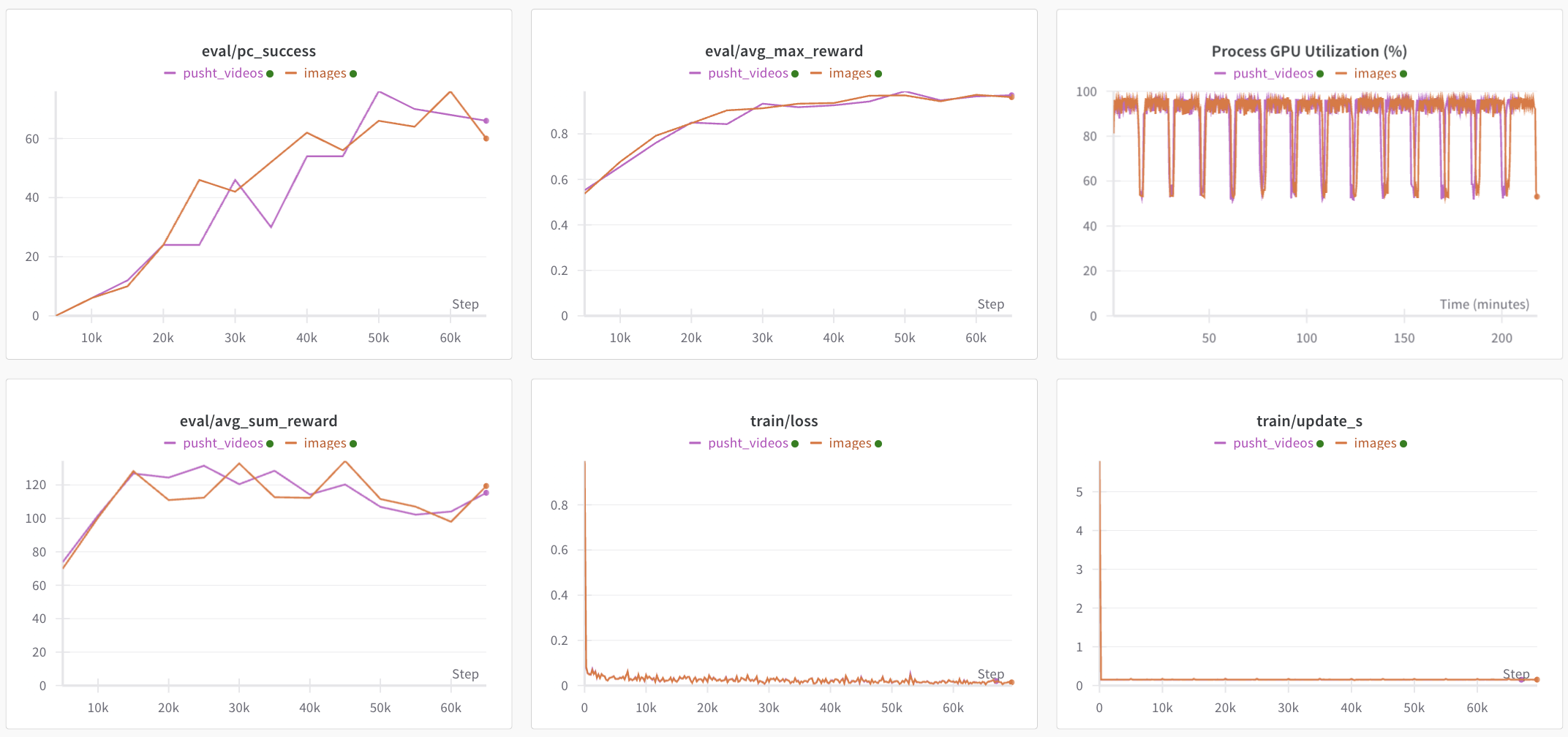Click green status dot beside images in eval/avg_max_reward legend

pyautogui.click(x=878, y=74)
